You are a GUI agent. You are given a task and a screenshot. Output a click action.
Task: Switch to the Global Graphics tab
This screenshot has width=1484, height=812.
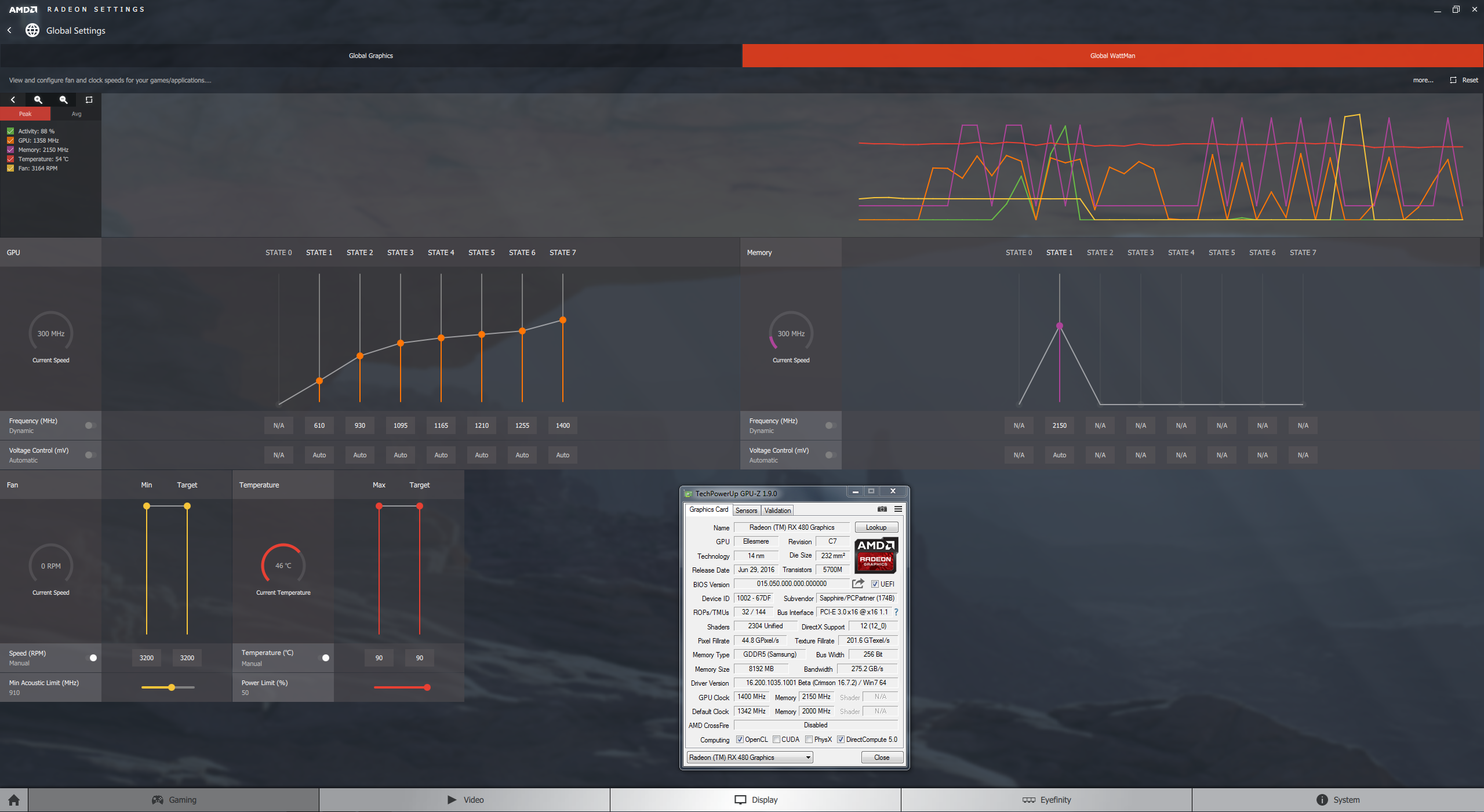pyautogui.click(x=371, y=56)
